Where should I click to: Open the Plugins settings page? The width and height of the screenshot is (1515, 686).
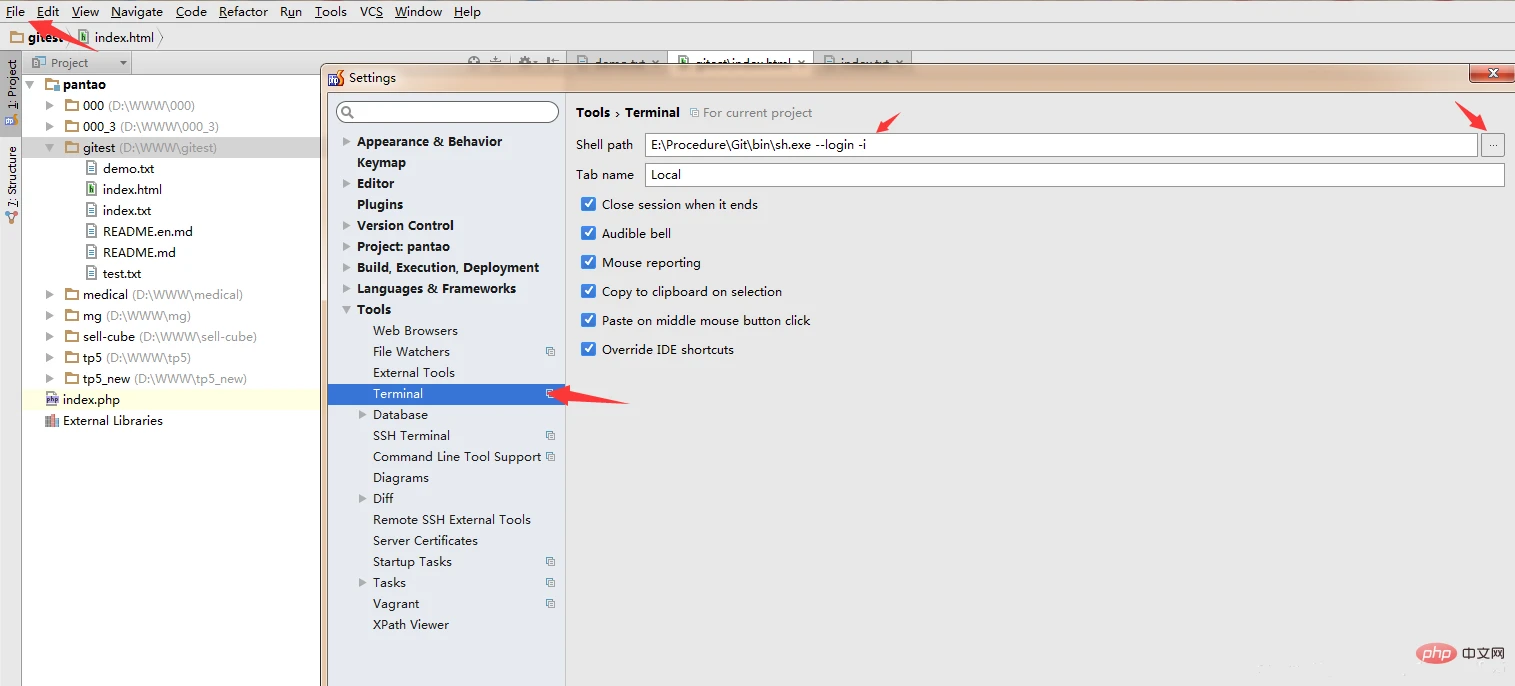[x=380, y=205]
